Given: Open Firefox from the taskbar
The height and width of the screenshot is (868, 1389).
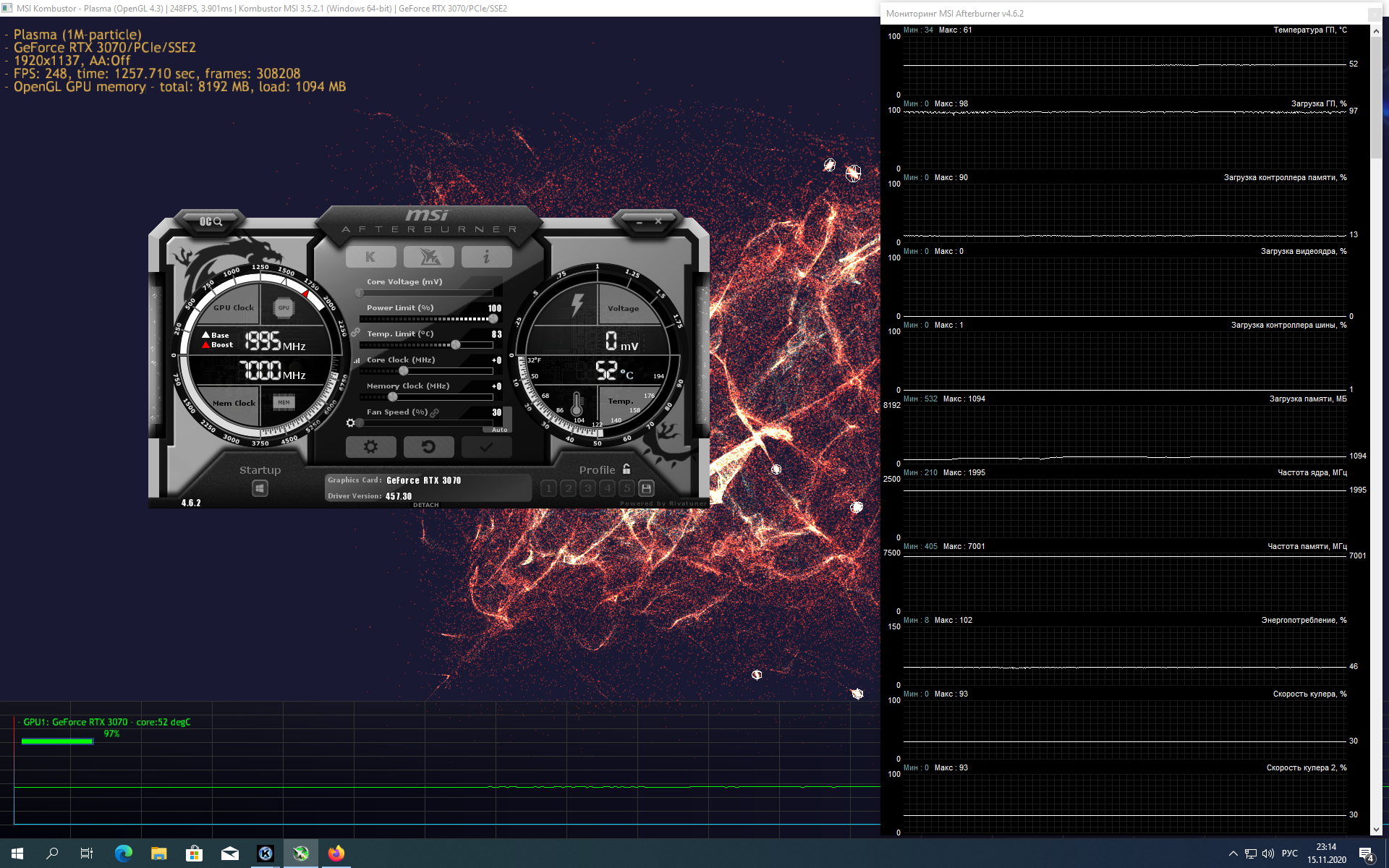Looking at the screenshot, I should click(x=336, y=854).
